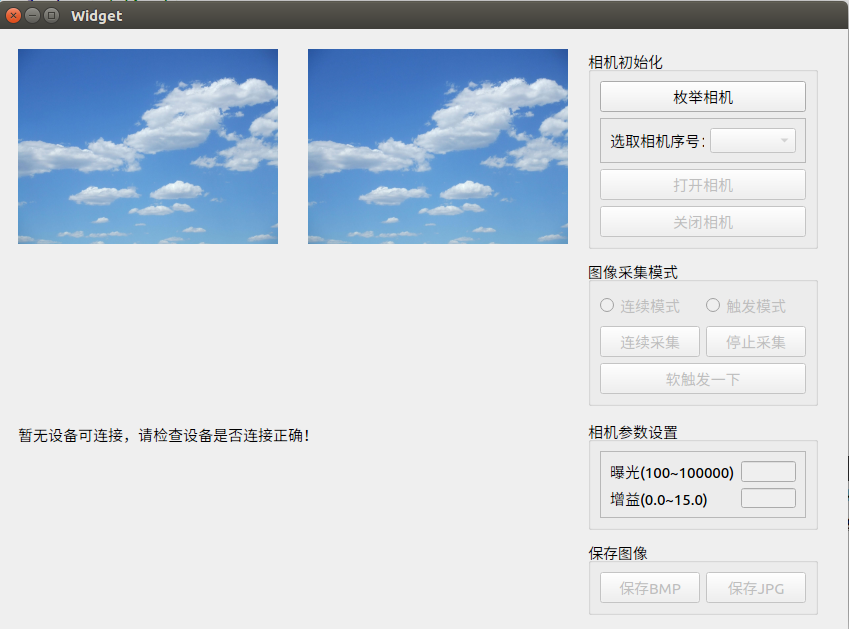
Task: Click the 暂无设备可连接 status message
Action: click(x=164, y=435)
